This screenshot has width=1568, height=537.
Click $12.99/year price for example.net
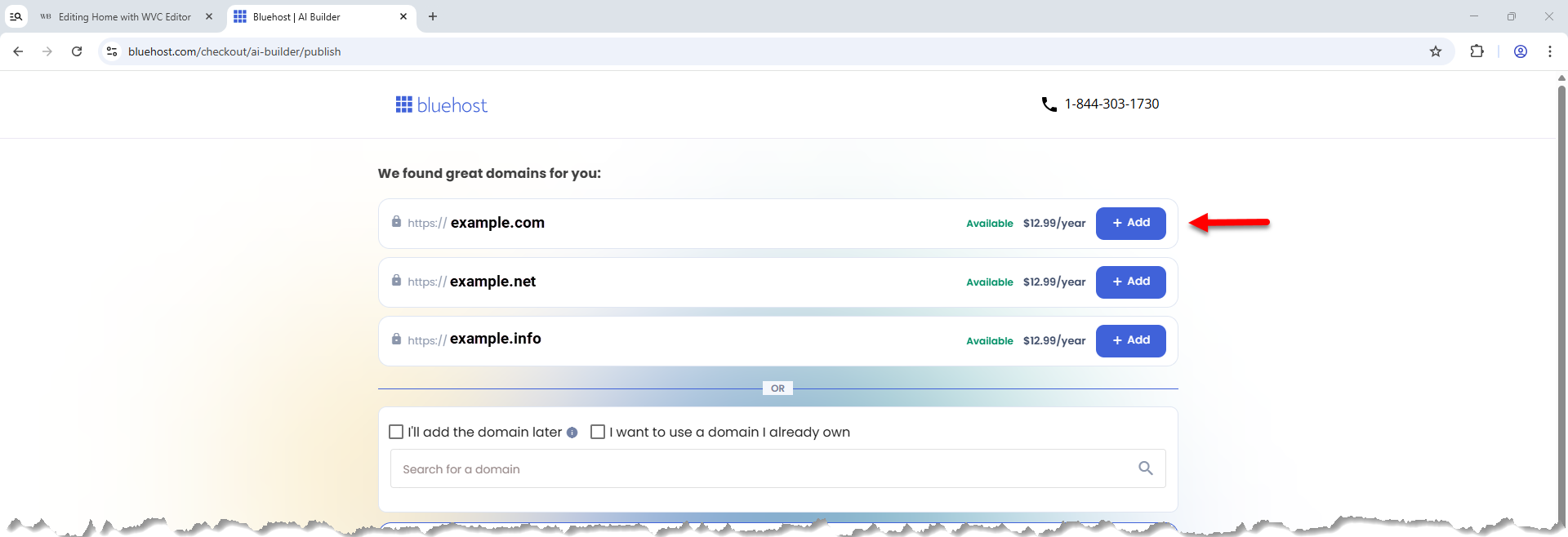coord(1054,282)
